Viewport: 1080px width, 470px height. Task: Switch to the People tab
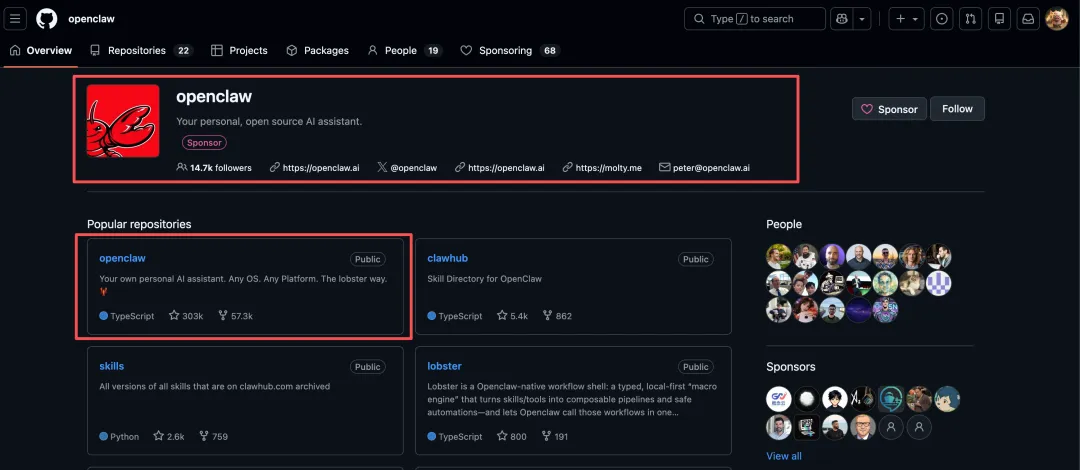(x=404, y=50)
